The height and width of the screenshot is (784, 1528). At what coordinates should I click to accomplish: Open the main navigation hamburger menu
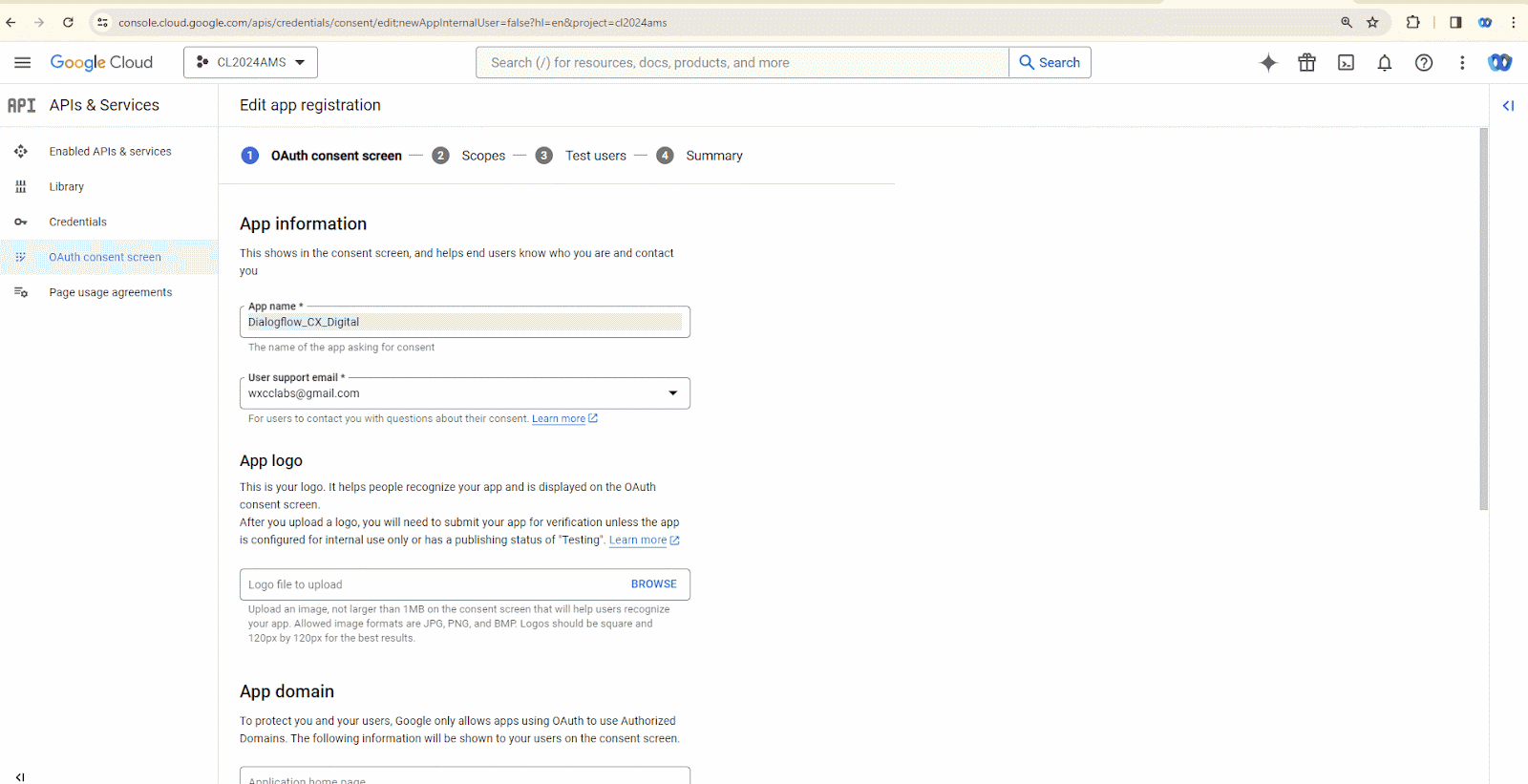click(x=22, y=62)
